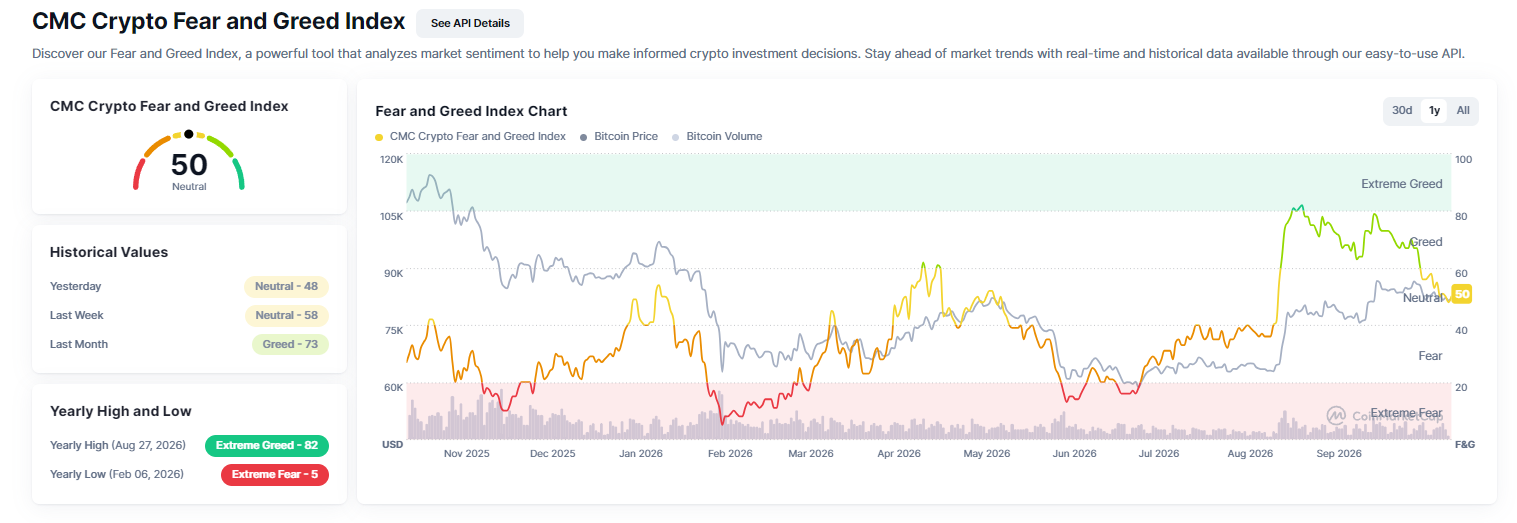This screenshot has width=1517, height=523.
Task: Click the F&G axis unit label
Action: pos(1464,443)
